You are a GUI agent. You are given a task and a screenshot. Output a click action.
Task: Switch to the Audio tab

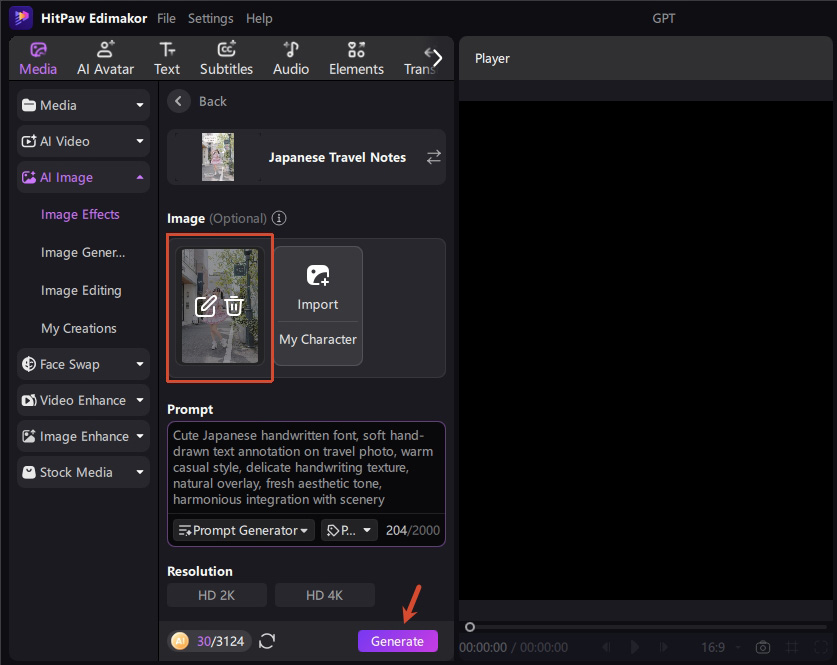[291, 59]
